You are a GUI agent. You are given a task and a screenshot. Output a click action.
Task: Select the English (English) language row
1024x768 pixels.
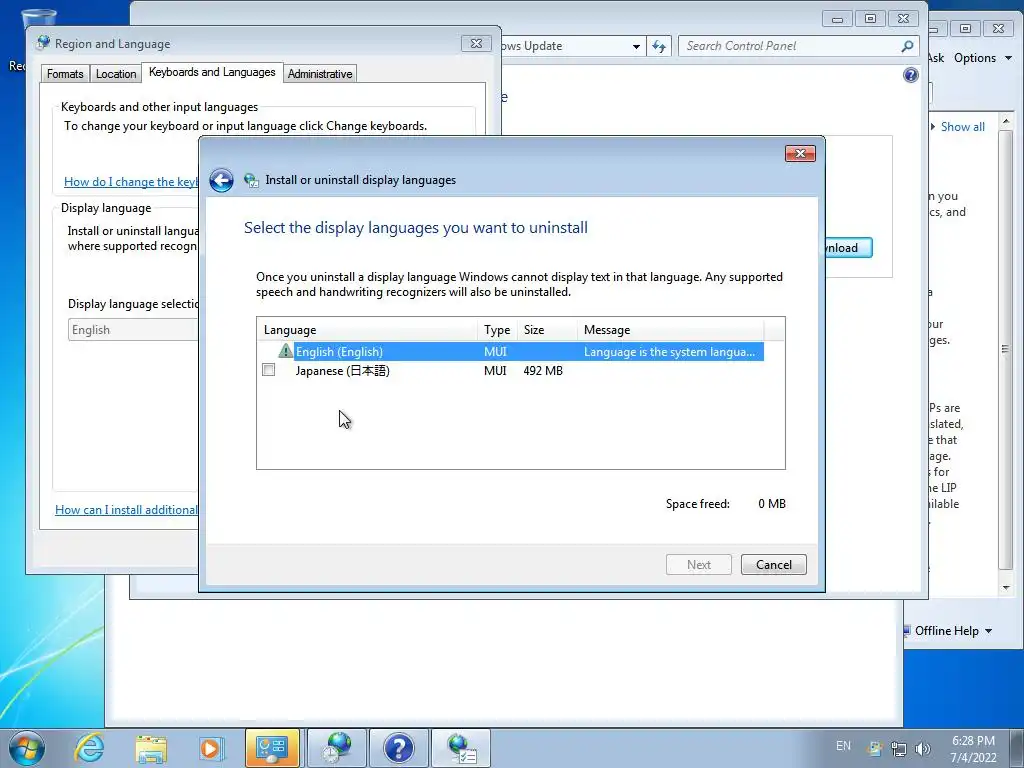tap(513, 351)
